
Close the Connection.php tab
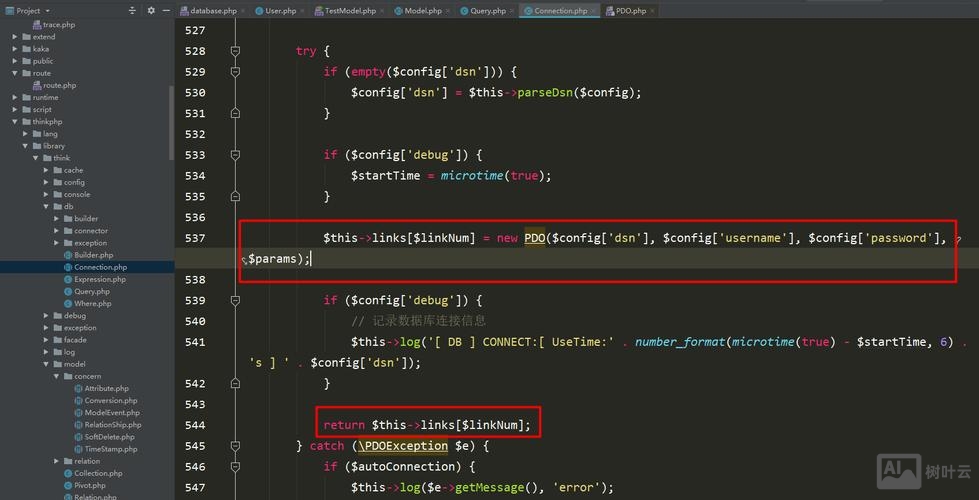[x=593, y=11]
